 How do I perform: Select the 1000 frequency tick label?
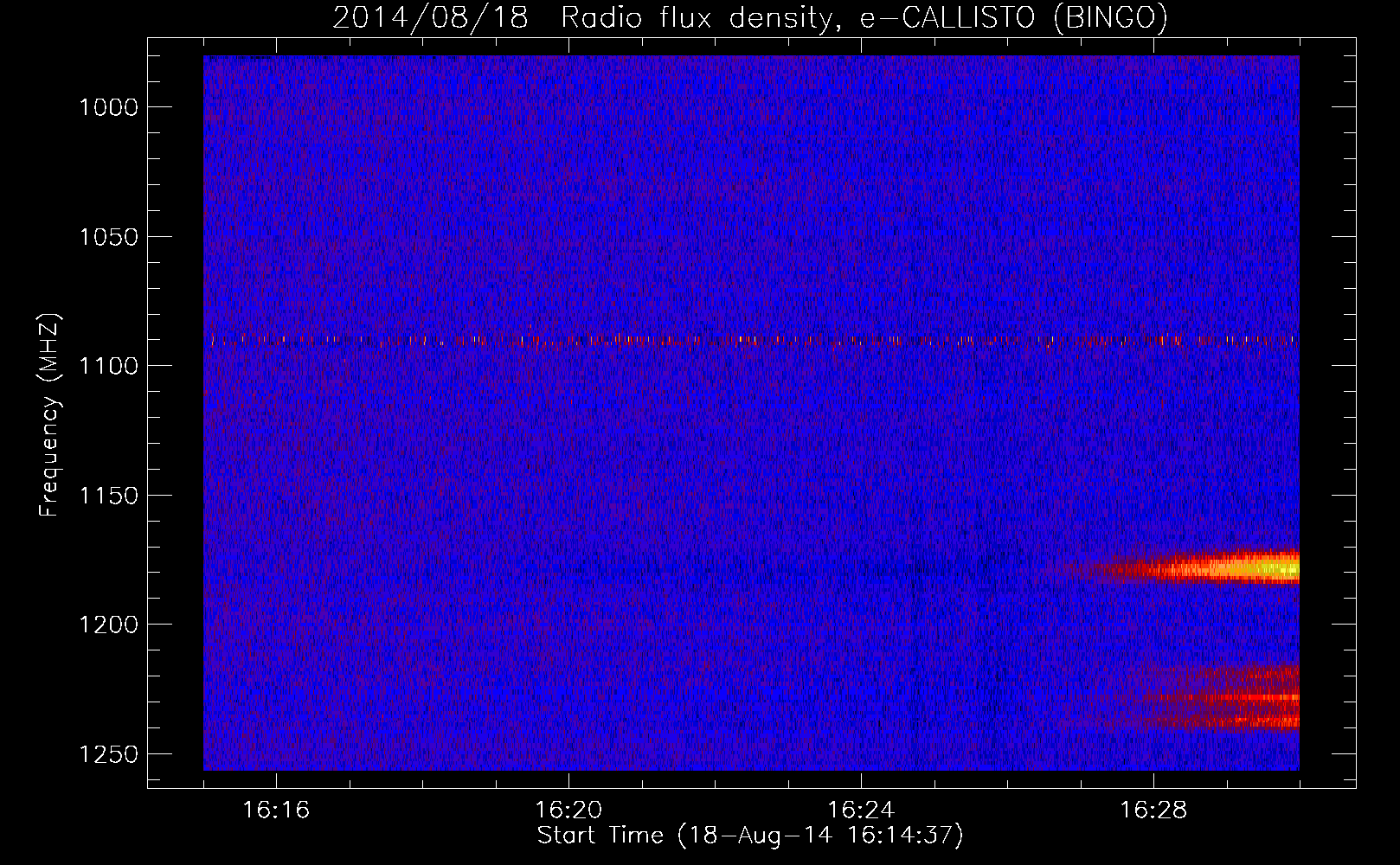coord(108,107)
